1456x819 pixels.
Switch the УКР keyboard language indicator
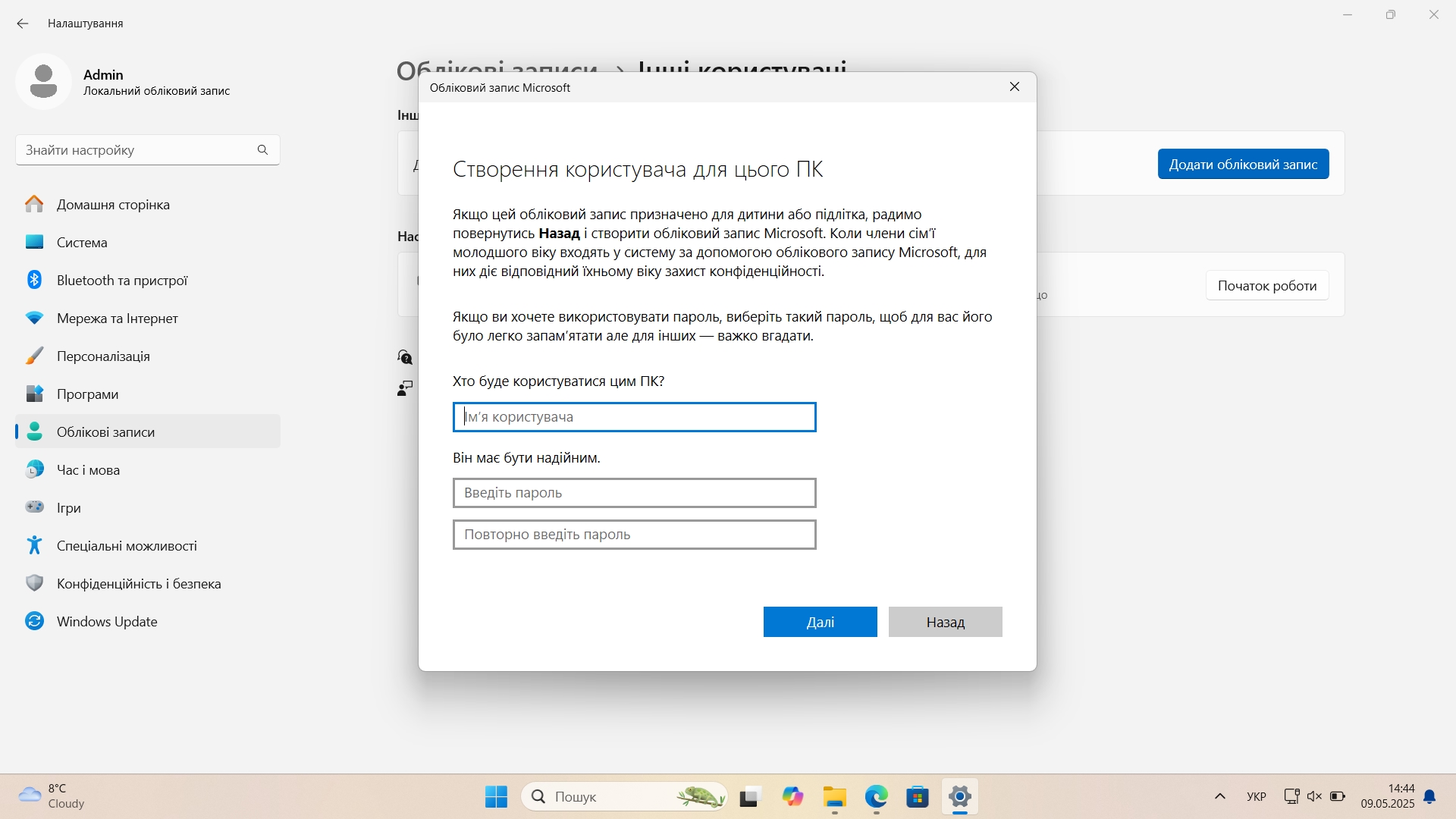click(x=1256, y=797)
